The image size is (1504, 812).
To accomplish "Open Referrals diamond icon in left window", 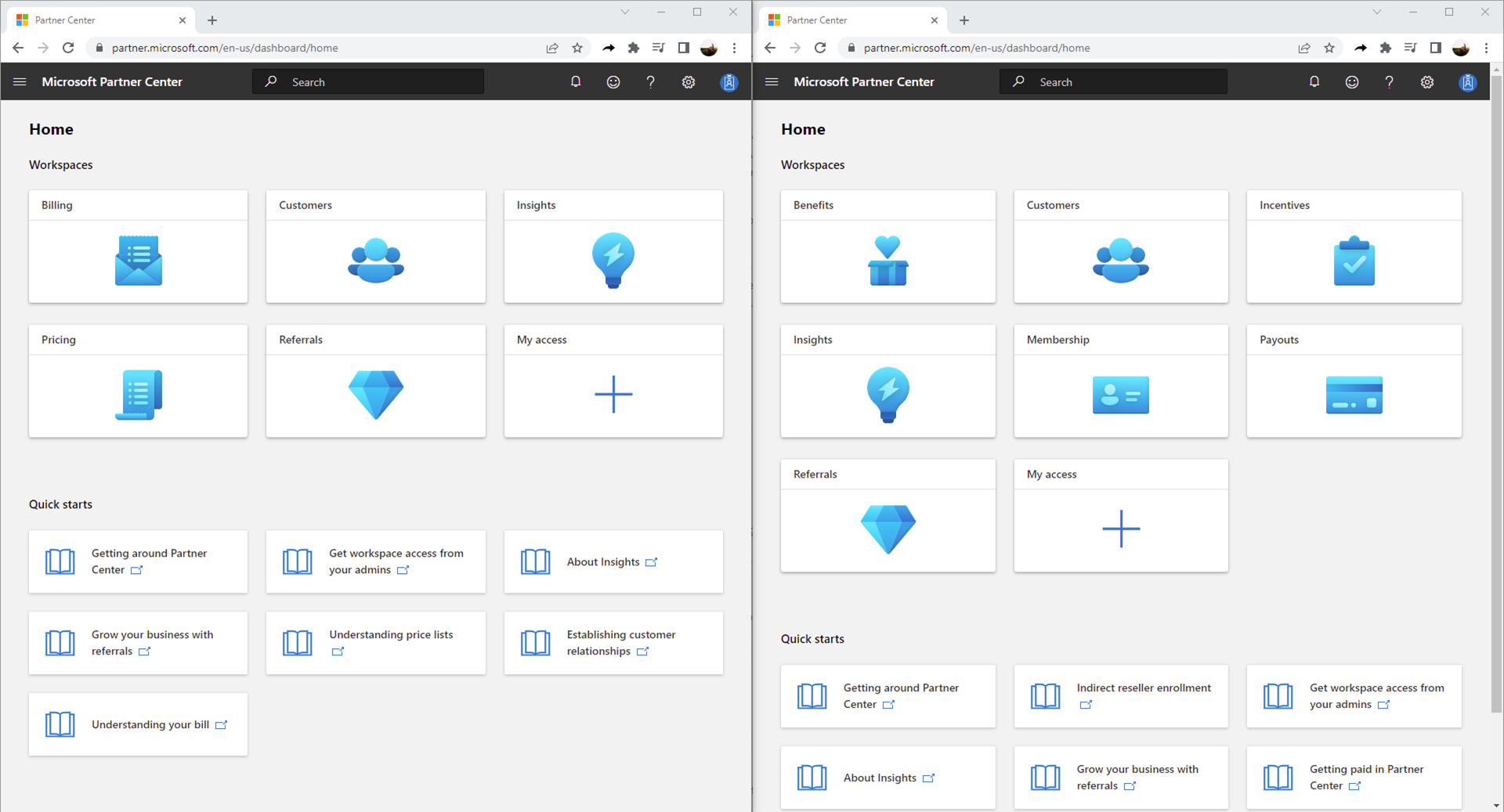I will (376, 395).
